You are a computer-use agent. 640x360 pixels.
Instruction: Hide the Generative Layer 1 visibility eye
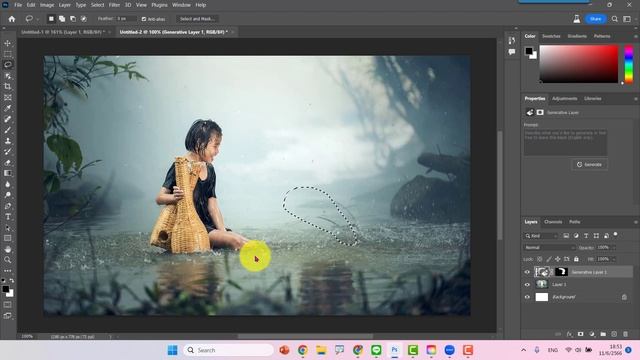click(x=527, y=272)
